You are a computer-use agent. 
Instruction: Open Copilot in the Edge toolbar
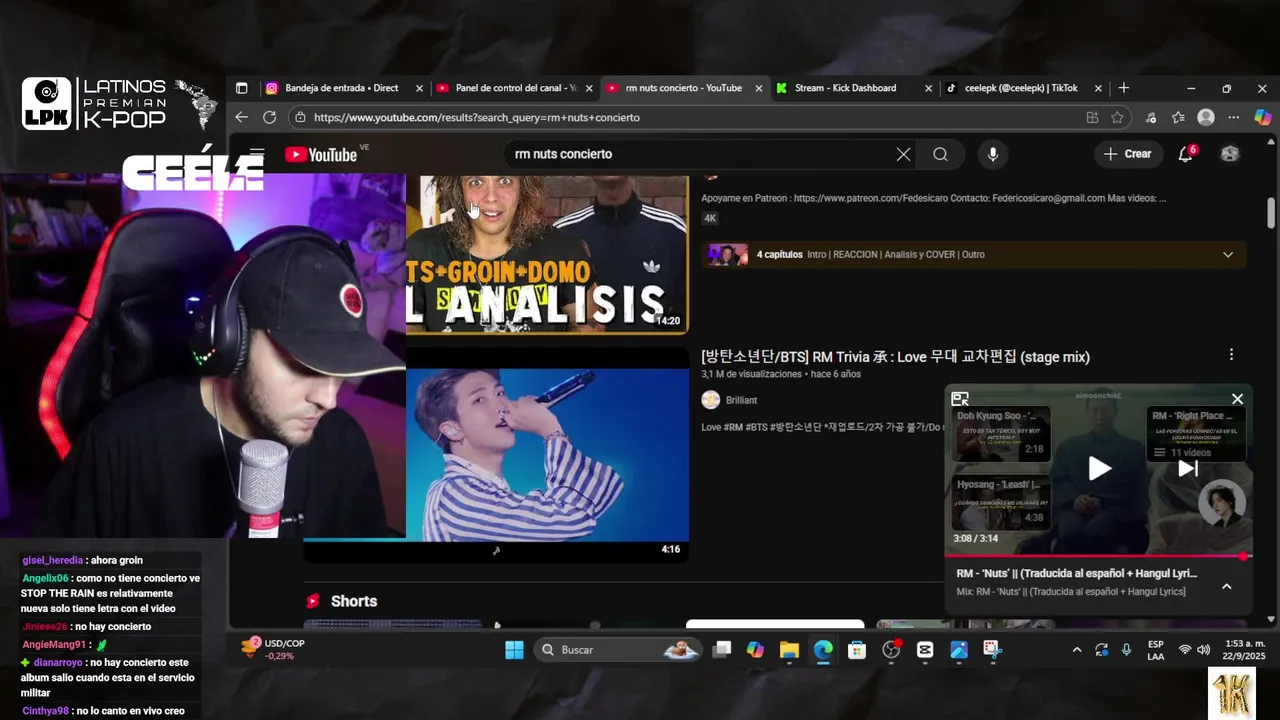pyautogui.click(x=1261, y=117)
